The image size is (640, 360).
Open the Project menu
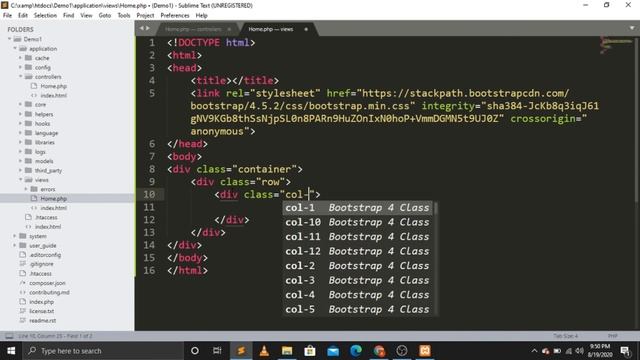[145, 16]
